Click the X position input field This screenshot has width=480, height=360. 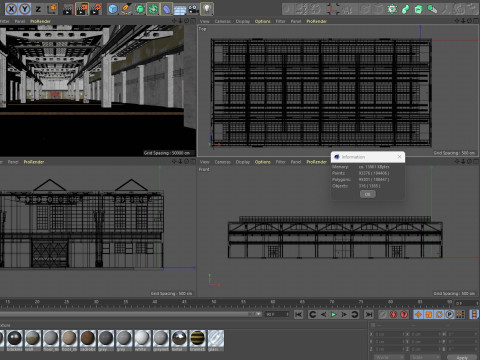[x=388, y=334]
